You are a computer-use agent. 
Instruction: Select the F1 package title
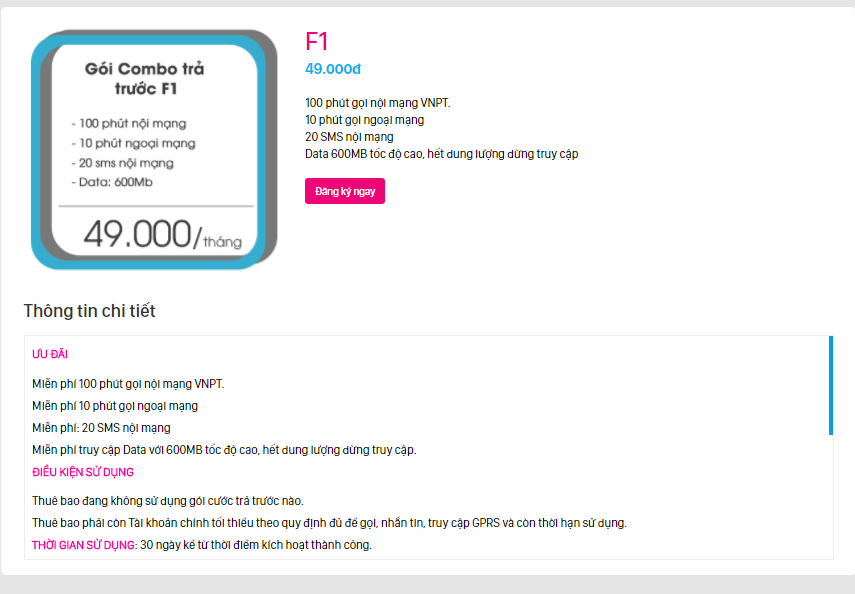point(317,41)
